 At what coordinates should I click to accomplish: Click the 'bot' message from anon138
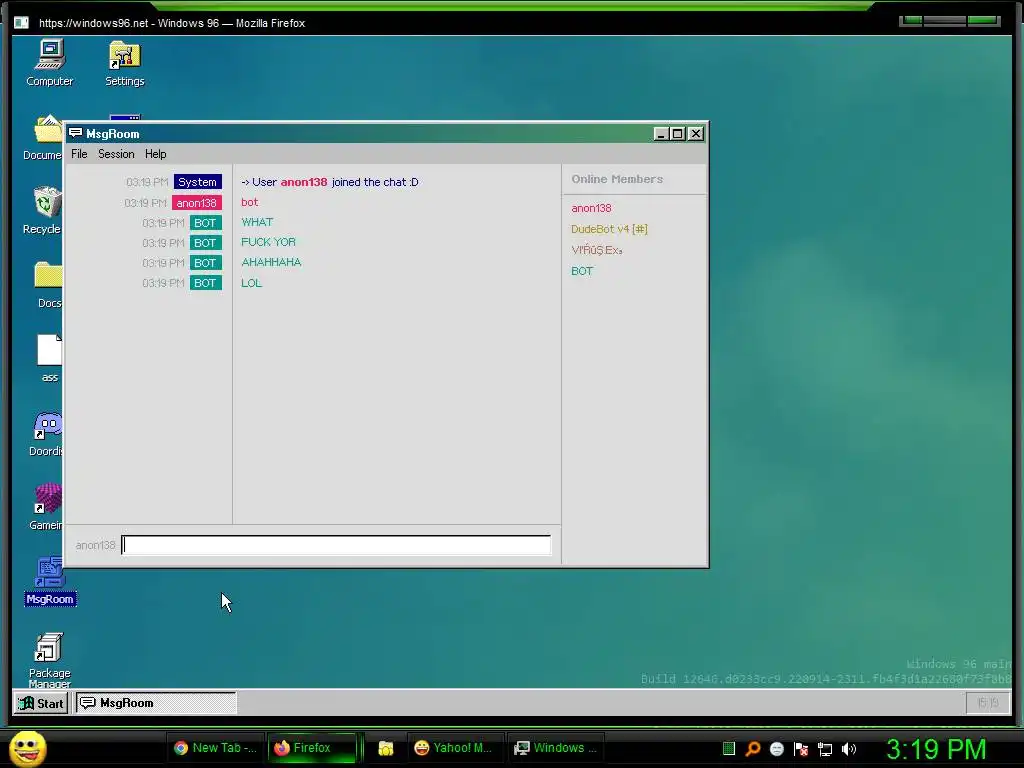coord(249,202)
